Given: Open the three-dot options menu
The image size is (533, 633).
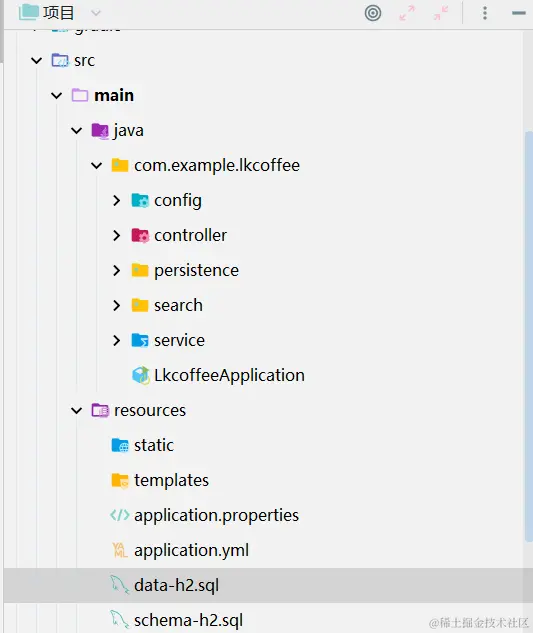Looking at the screenshot, I should pyautogui.click(x=485, y=13).
